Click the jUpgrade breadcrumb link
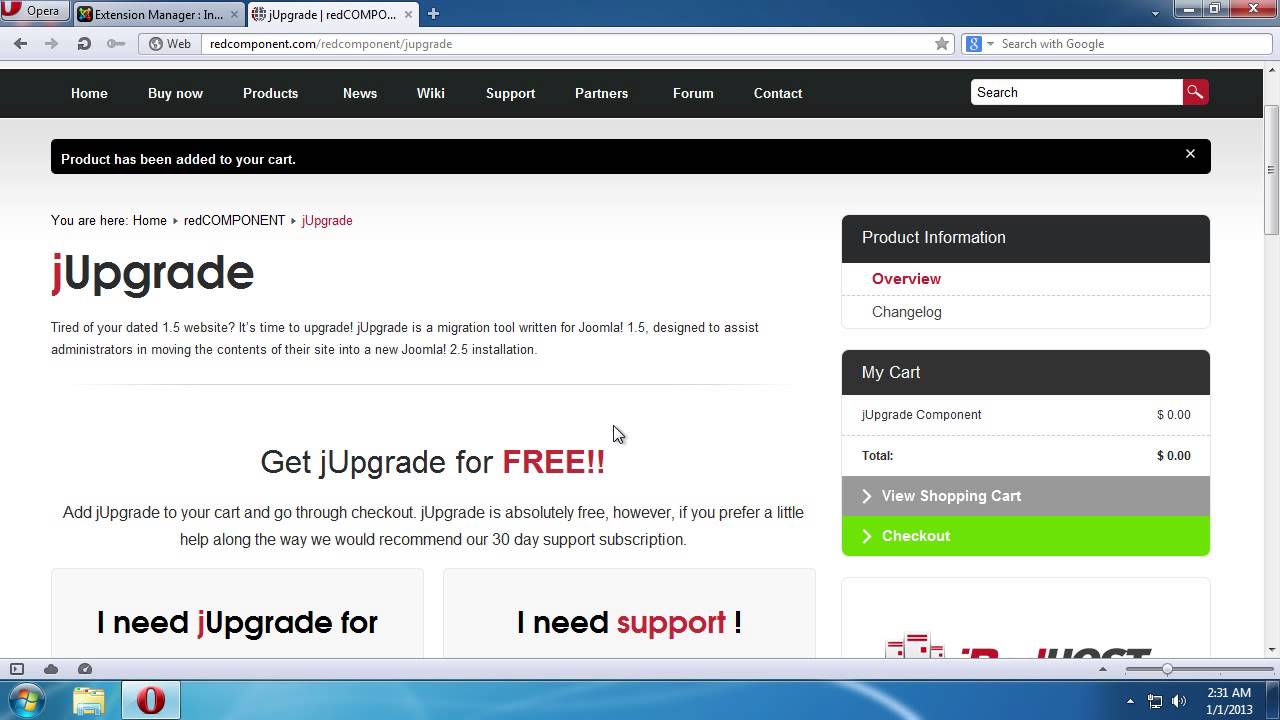The image size is (1280, 720). tap(327, 220)
